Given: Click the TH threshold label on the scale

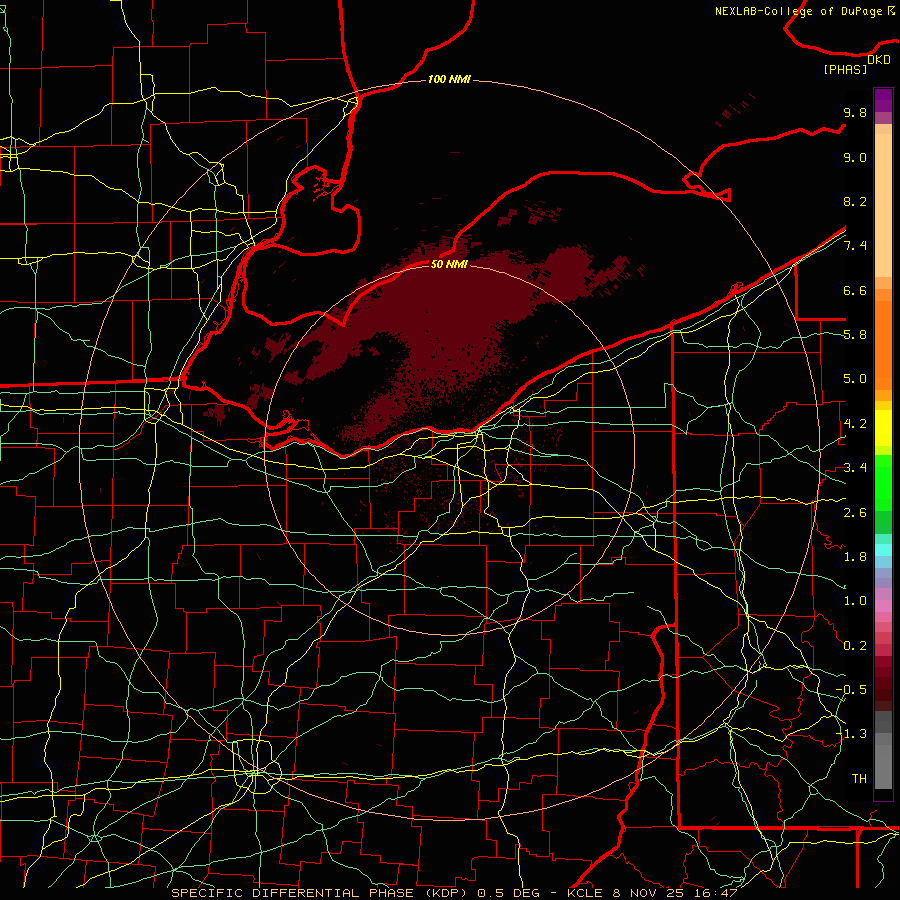Looking at the screenshot, I should tap(859, 779).
